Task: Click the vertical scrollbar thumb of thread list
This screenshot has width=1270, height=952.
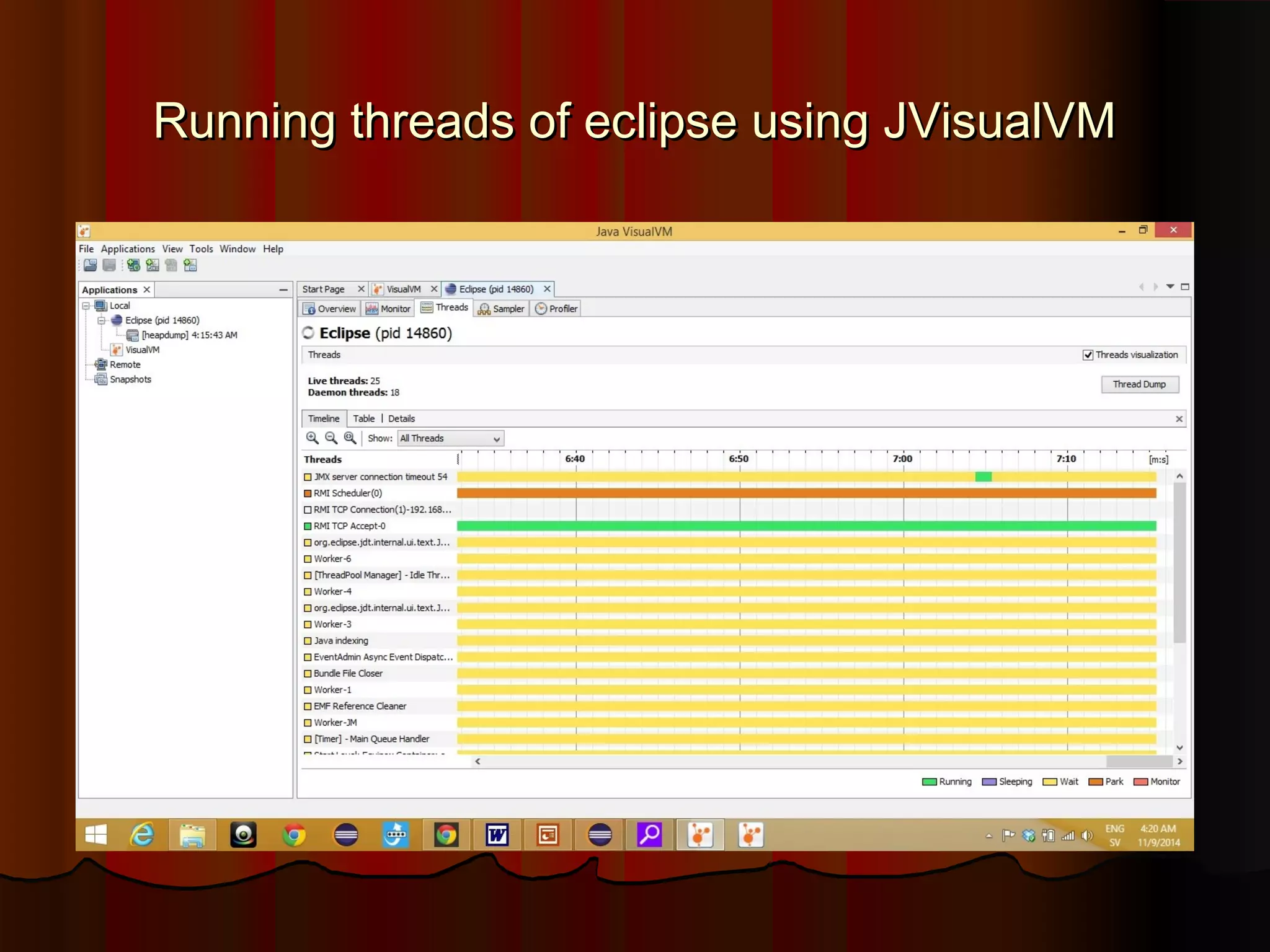Action: (1179, 563)
